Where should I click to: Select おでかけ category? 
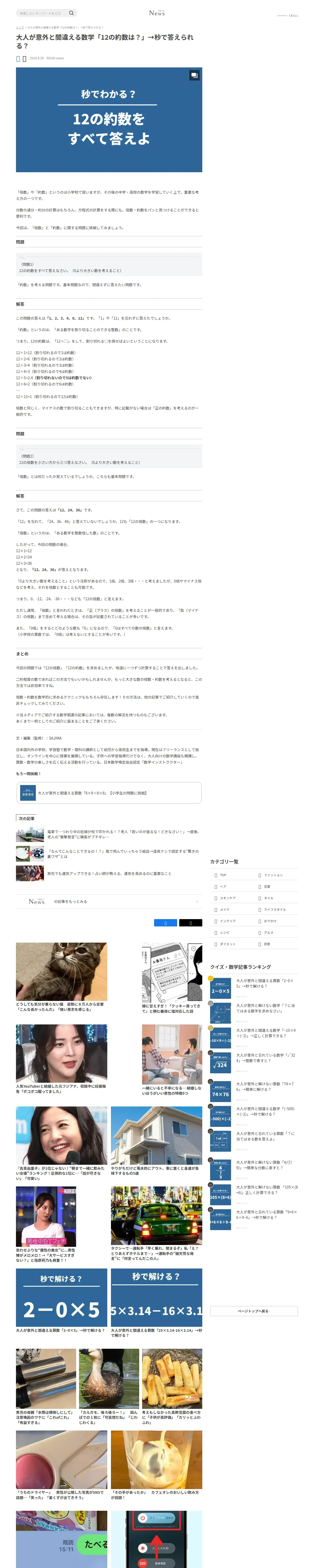(x=276, y=921)
